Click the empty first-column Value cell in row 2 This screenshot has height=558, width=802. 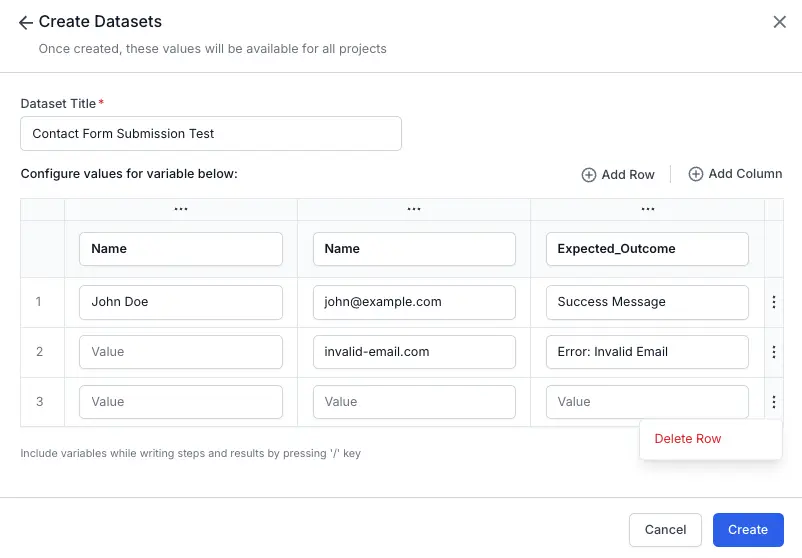tap(181, 352)
